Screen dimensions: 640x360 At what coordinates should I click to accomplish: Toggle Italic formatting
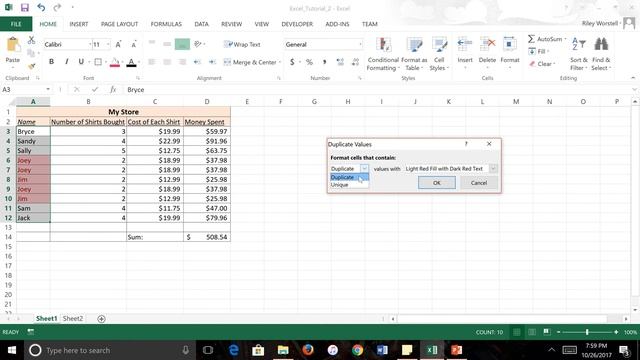[x=66, y=62]
